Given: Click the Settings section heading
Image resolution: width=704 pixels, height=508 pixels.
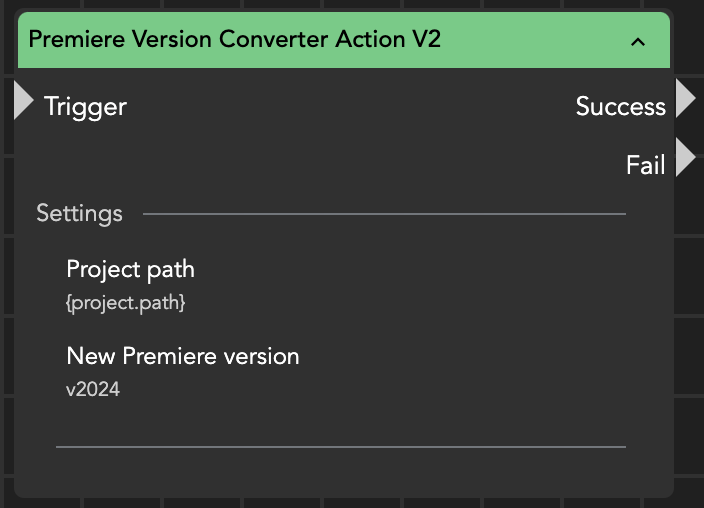Looking at the screenshot, I should coord(79,213).
